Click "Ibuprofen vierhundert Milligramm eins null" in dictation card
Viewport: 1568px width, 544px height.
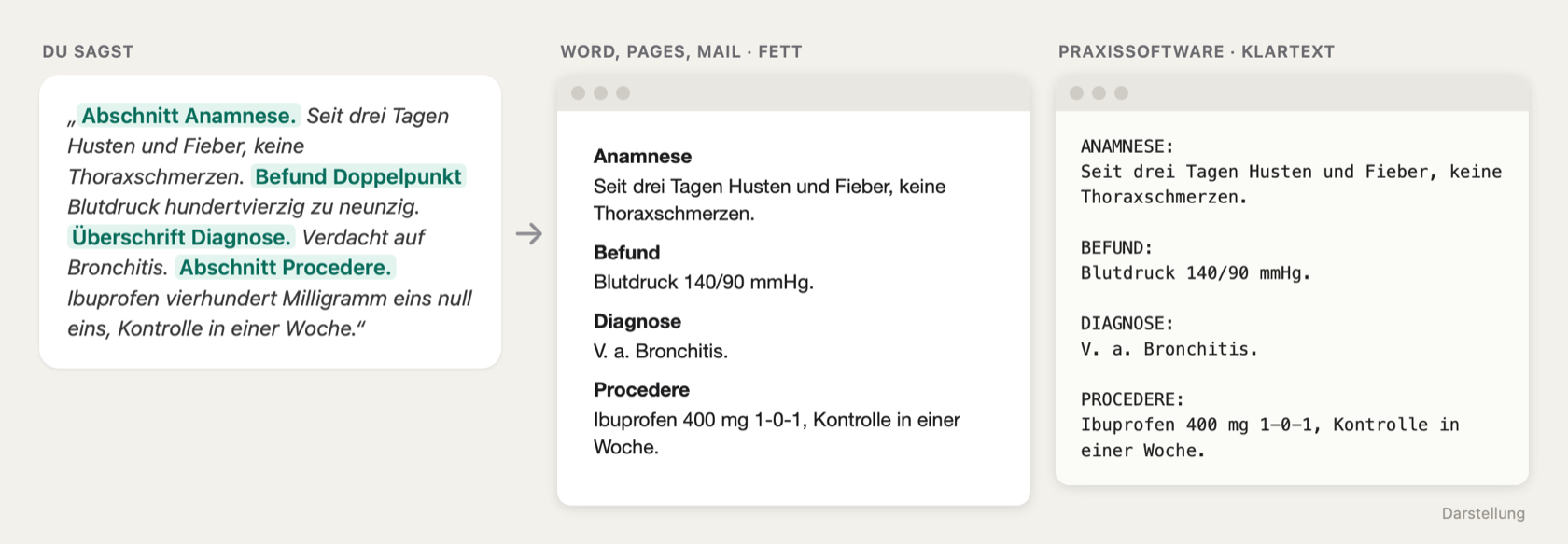270,299
